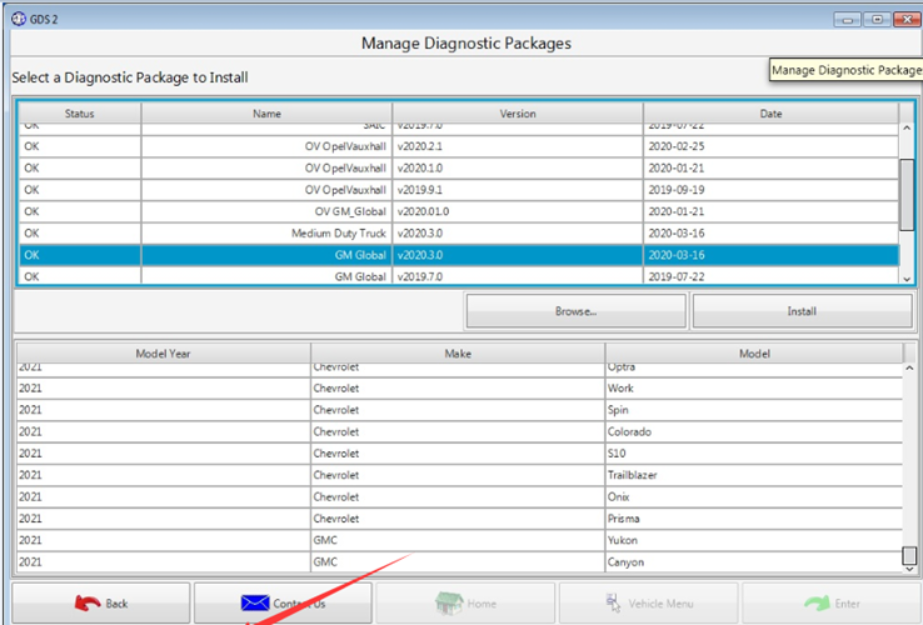Click the Yukon model cell
Screen dimensions: 923x625
point(754,541)
